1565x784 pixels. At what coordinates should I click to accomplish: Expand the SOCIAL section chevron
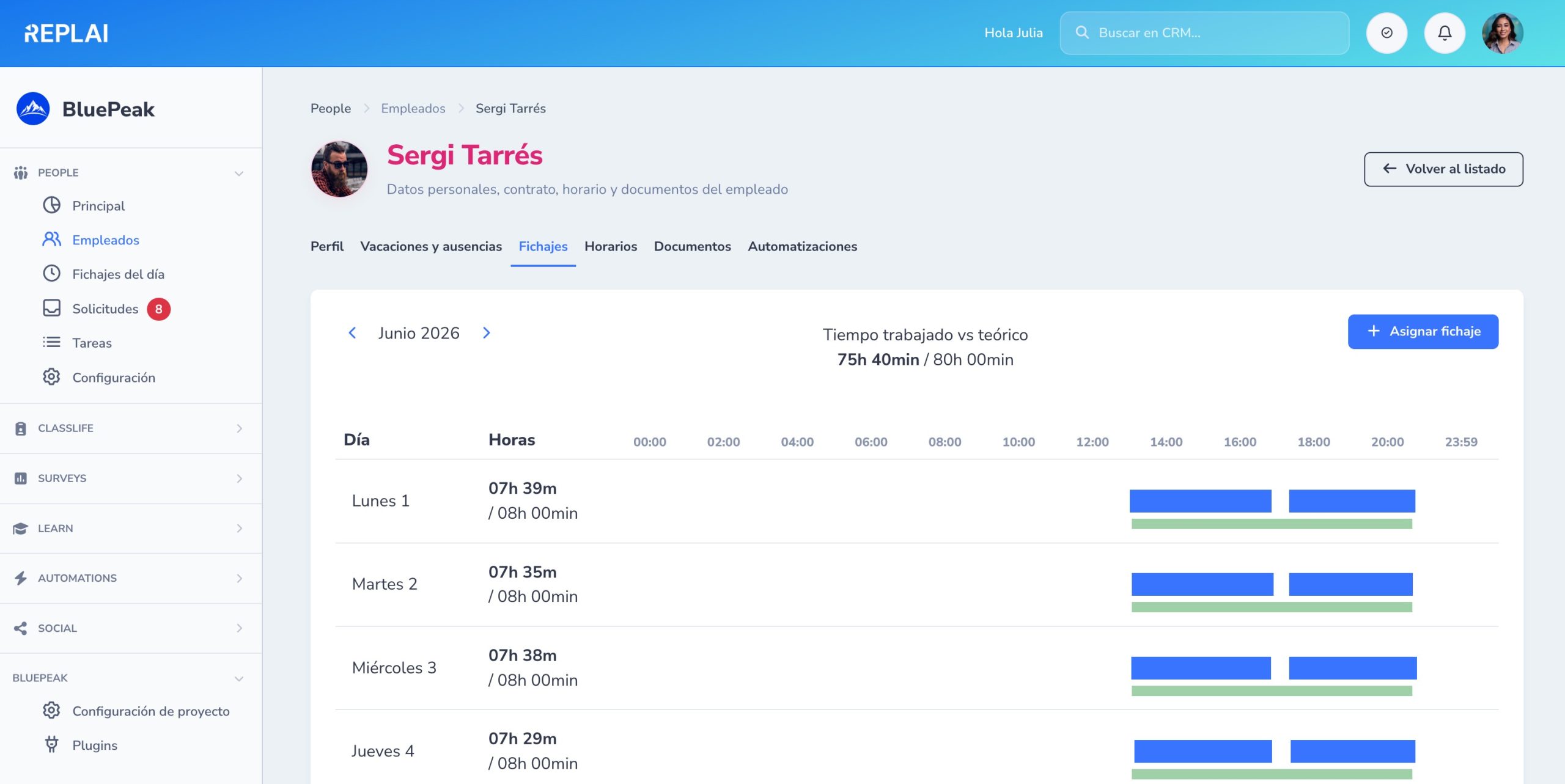coord(239,628)
